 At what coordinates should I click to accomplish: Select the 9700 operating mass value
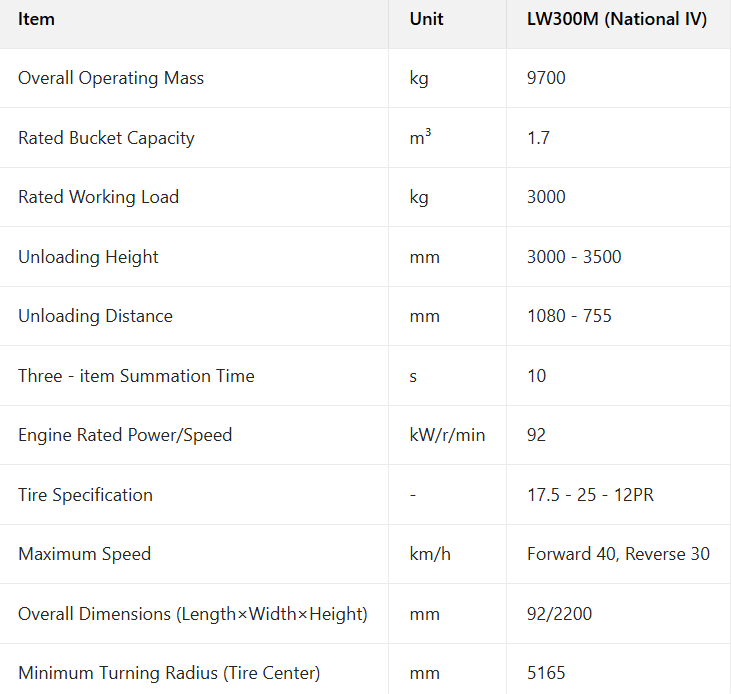click(x=546, y=78)
